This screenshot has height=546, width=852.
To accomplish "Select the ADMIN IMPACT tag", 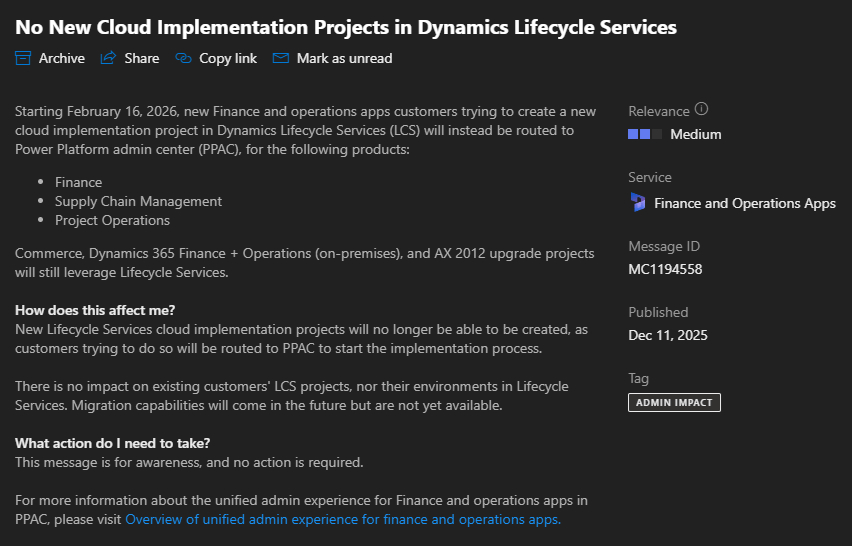I will (x=674, y=402).
